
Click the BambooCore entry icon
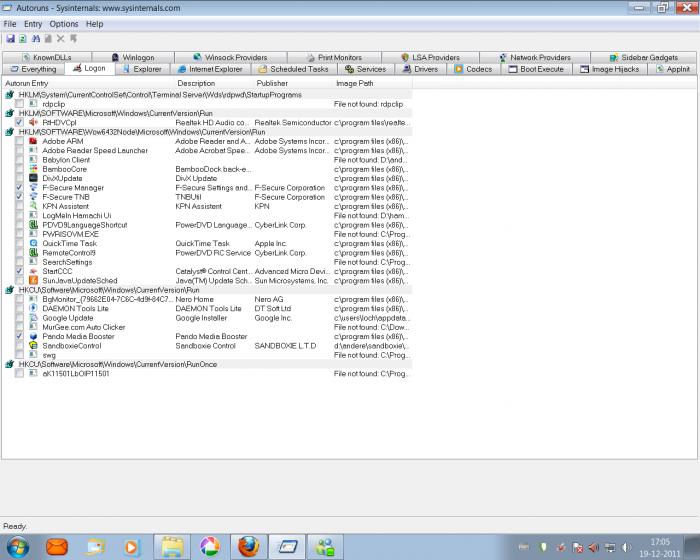tap(33, 169)
